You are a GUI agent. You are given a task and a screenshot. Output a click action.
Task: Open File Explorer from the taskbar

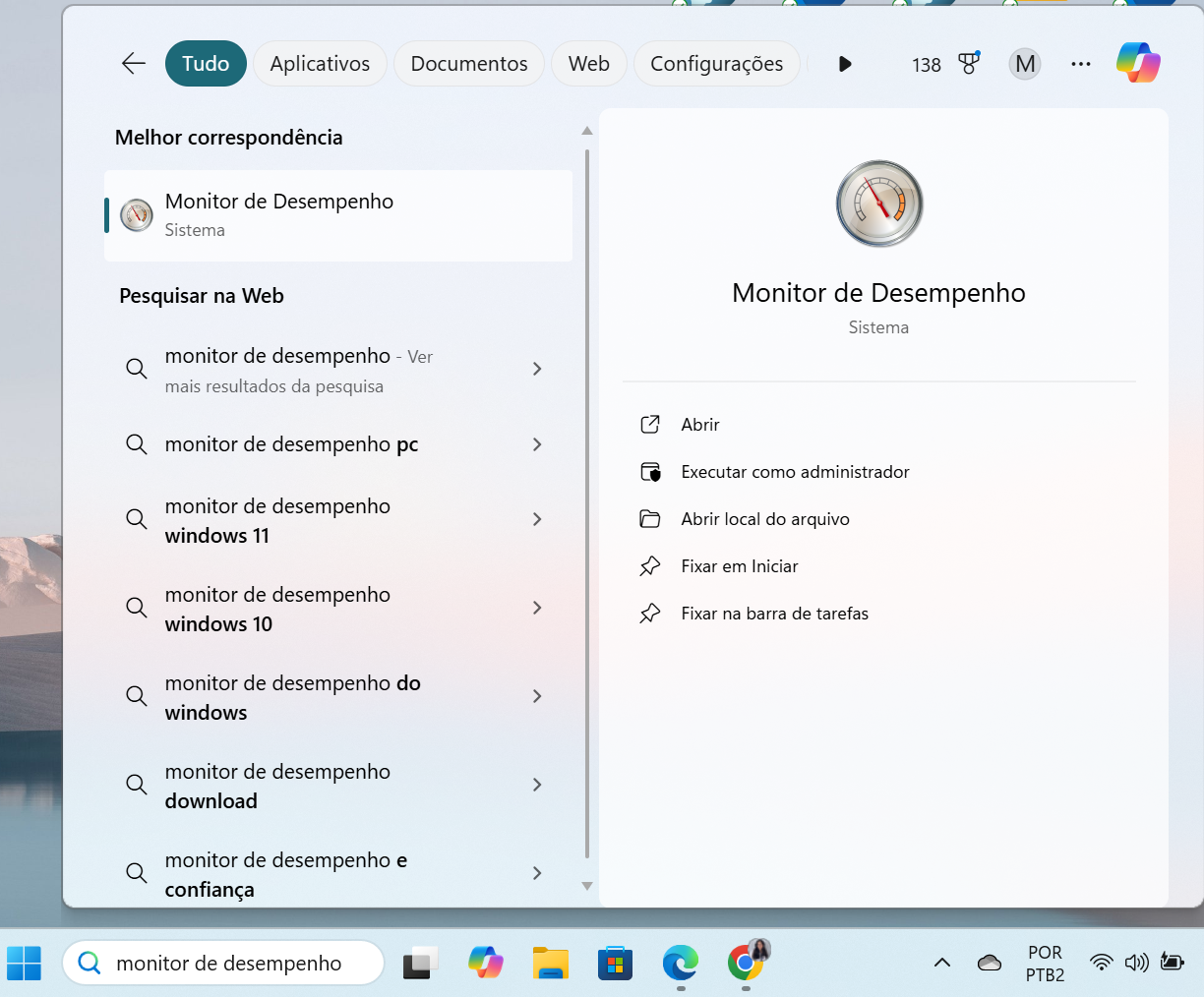coord(550,964)
